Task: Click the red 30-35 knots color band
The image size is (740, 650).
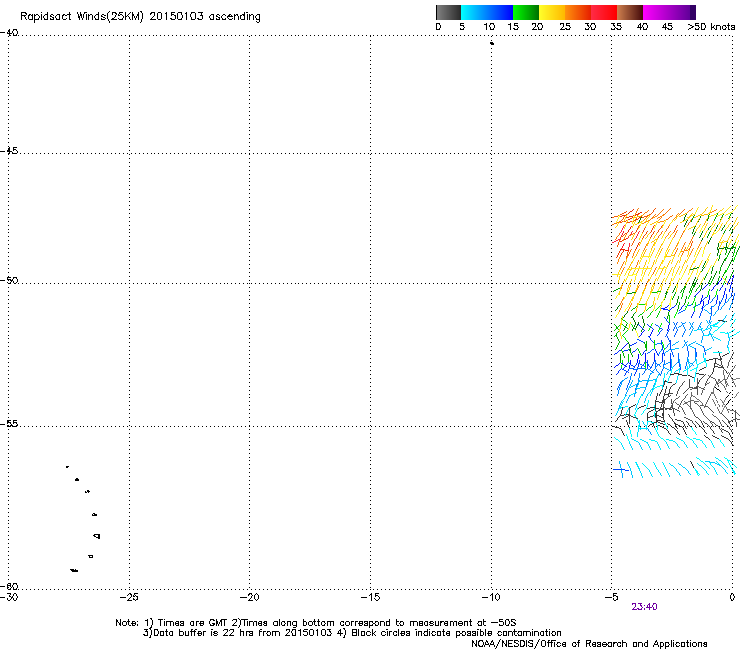Action: coord(604,12)
